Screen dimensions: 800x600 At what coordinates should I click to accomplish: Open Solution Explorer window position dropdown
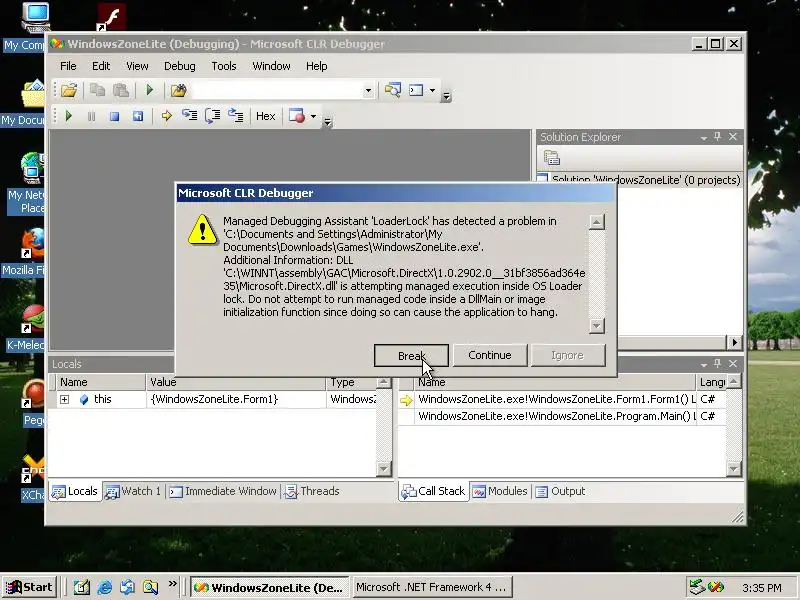pyautogui.click(x=704, y=138)
